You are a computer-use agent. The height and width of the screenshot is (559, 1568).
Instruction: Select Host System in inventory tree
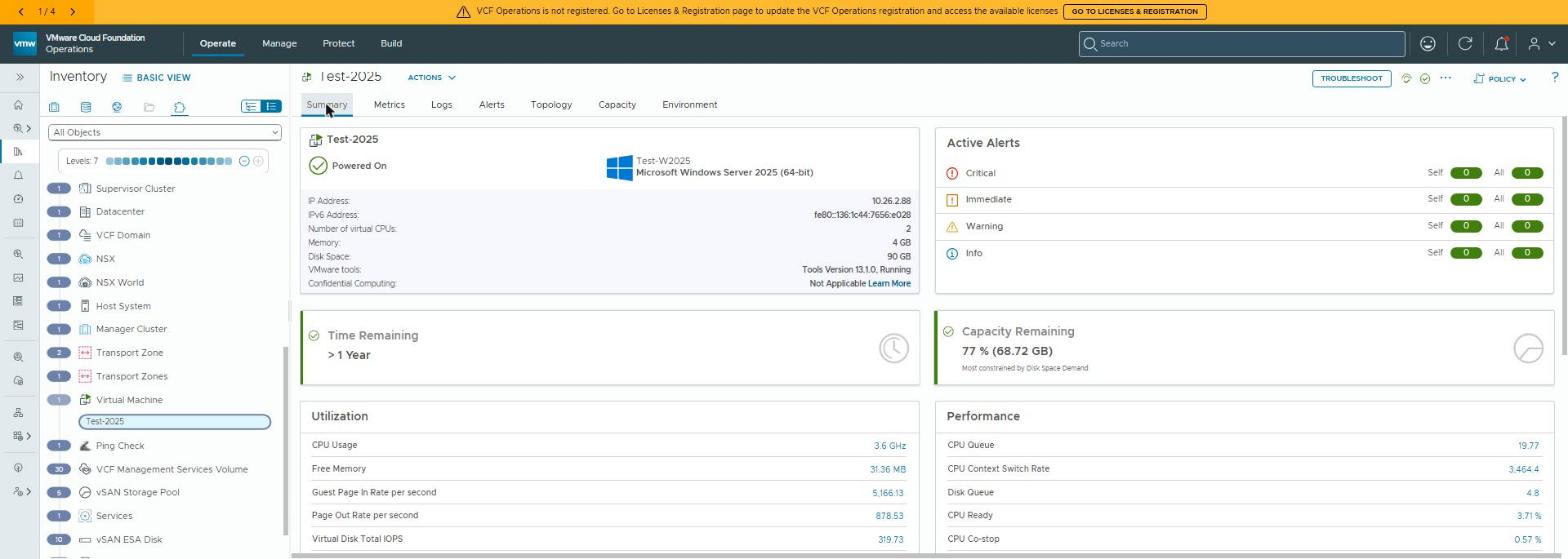click(x=123, y=306)
